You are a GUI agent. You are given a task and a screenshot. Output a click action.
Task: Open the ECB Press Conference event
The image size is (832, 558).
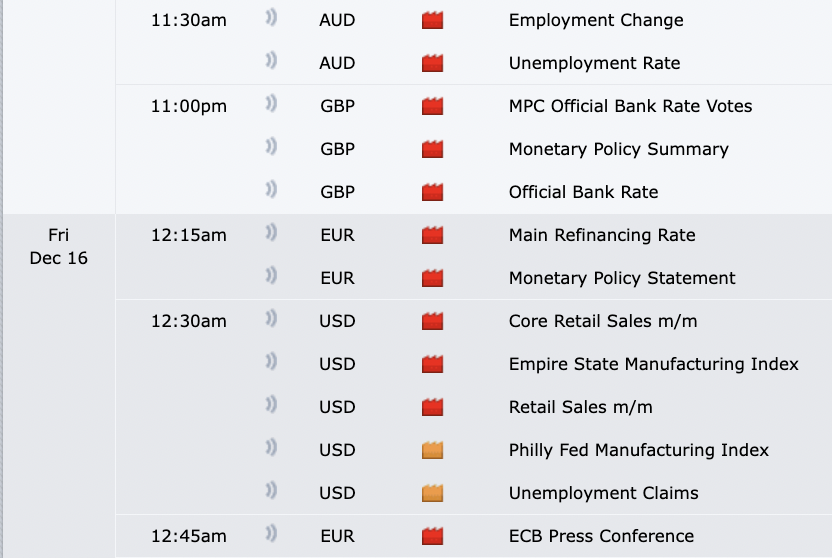coord(601,536)
